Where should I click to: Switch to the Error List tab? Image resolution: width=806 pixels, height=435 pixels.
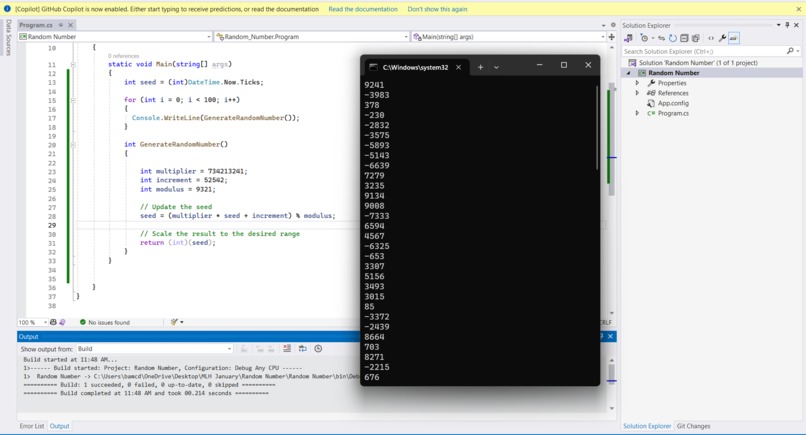click(32, 426)
